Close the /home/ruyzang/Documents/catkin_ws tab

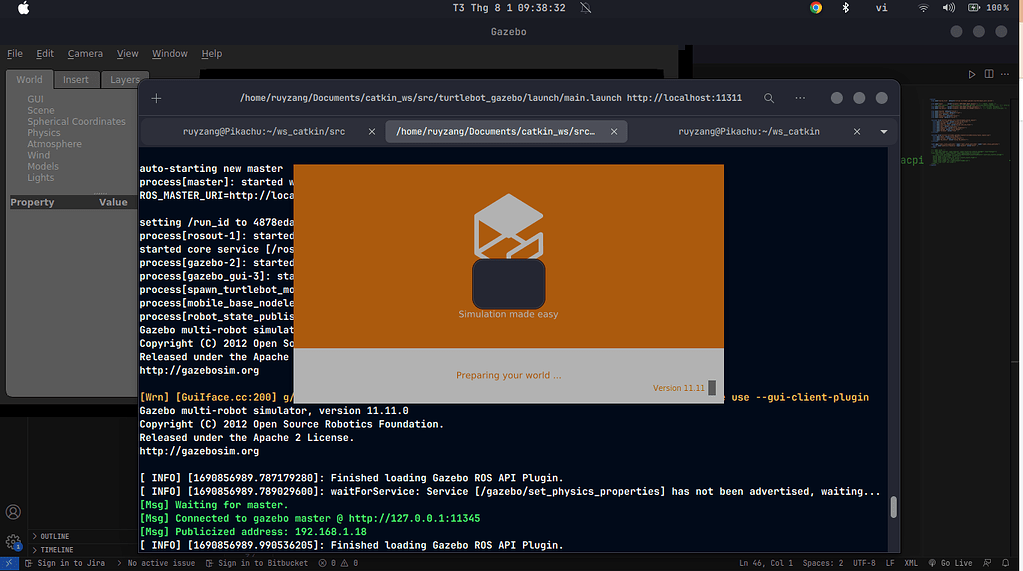click(x=614, y=131)
